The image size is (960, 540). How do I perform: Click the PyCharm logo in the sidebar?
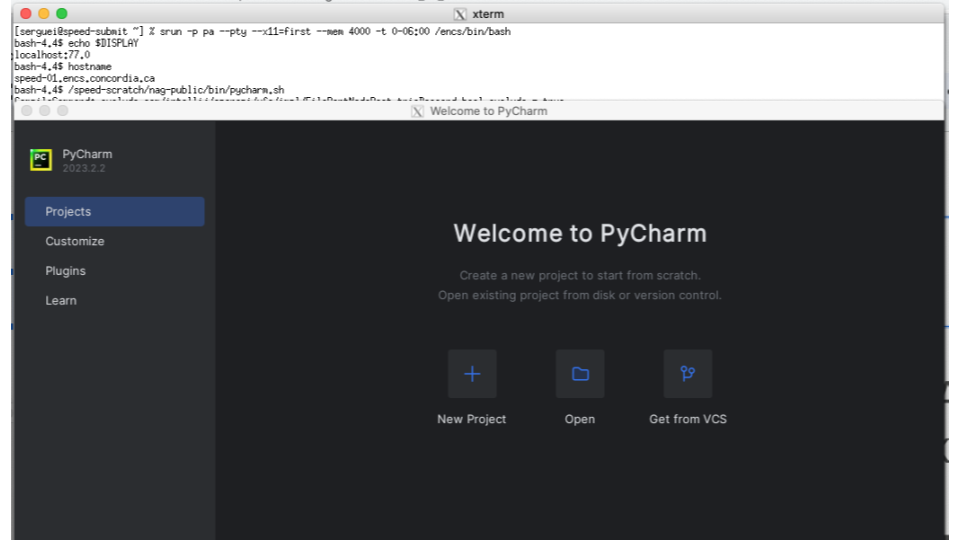41,160
